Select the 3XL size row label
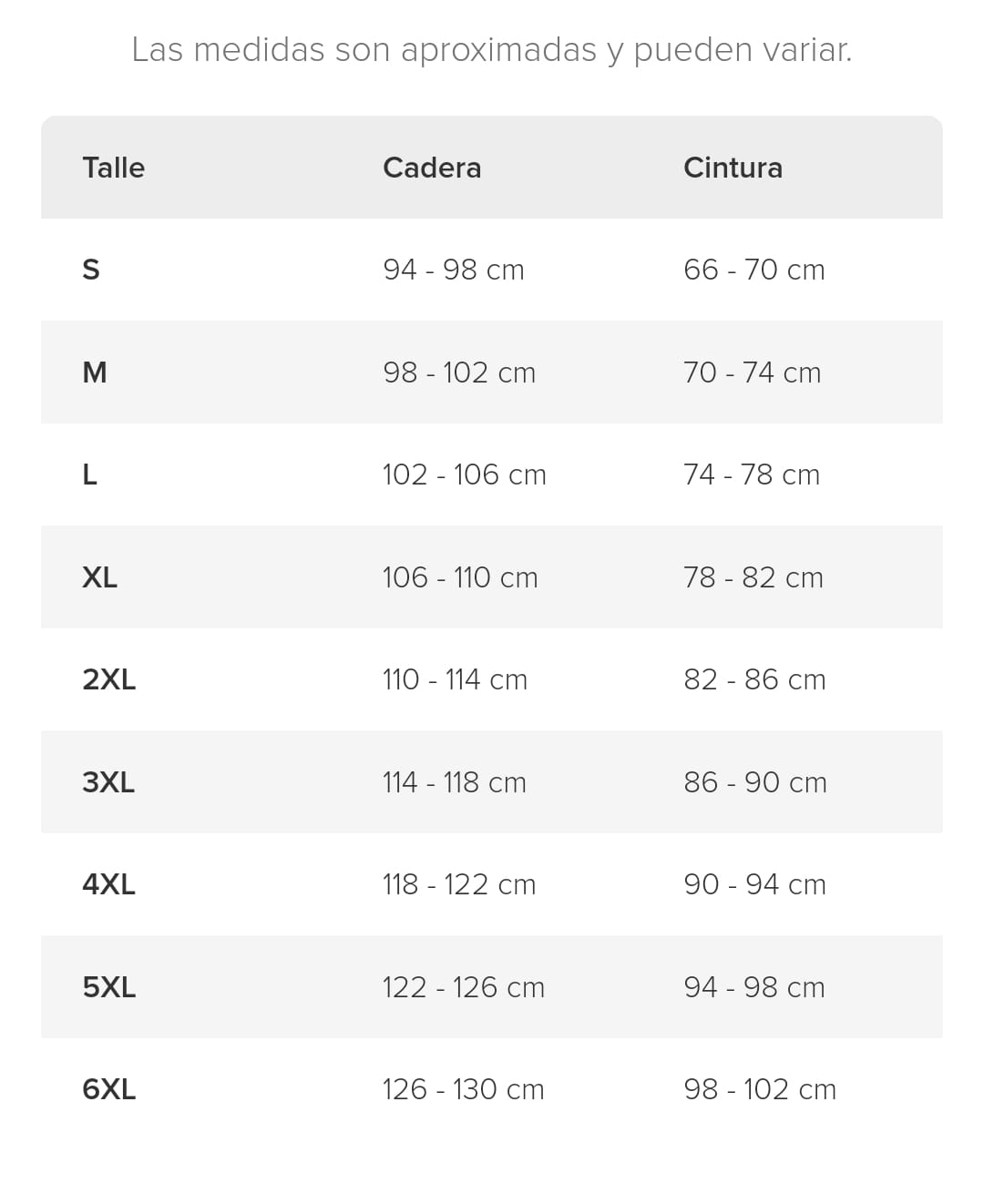 point(108,782)
